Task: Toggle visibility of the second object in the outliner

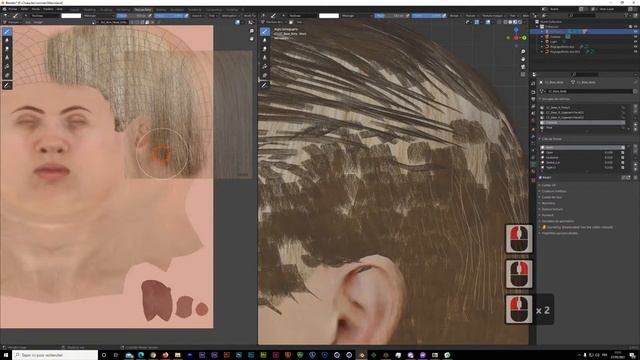Action: point(635,37)
